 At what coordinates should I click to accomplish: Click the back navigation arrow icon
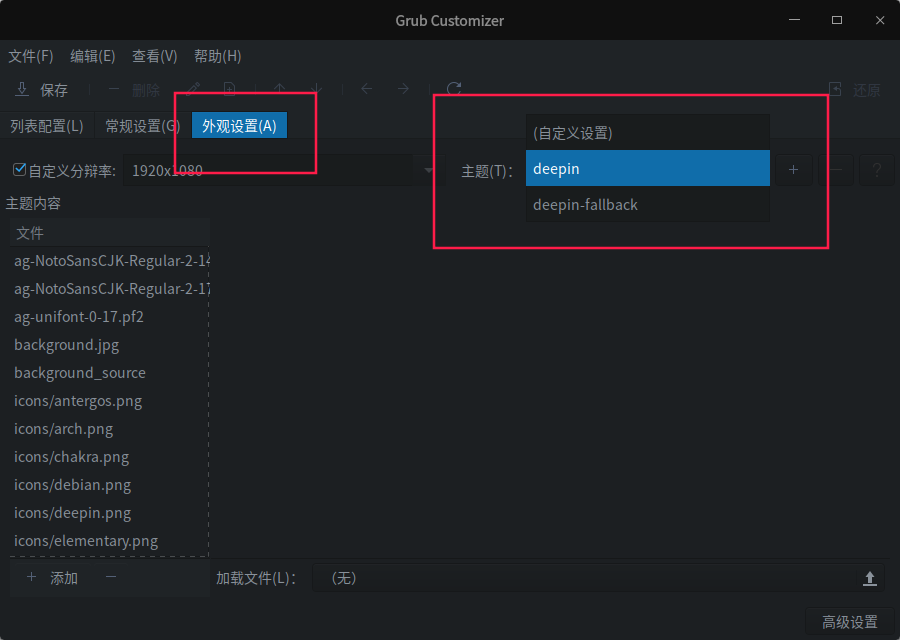point(366,89)
